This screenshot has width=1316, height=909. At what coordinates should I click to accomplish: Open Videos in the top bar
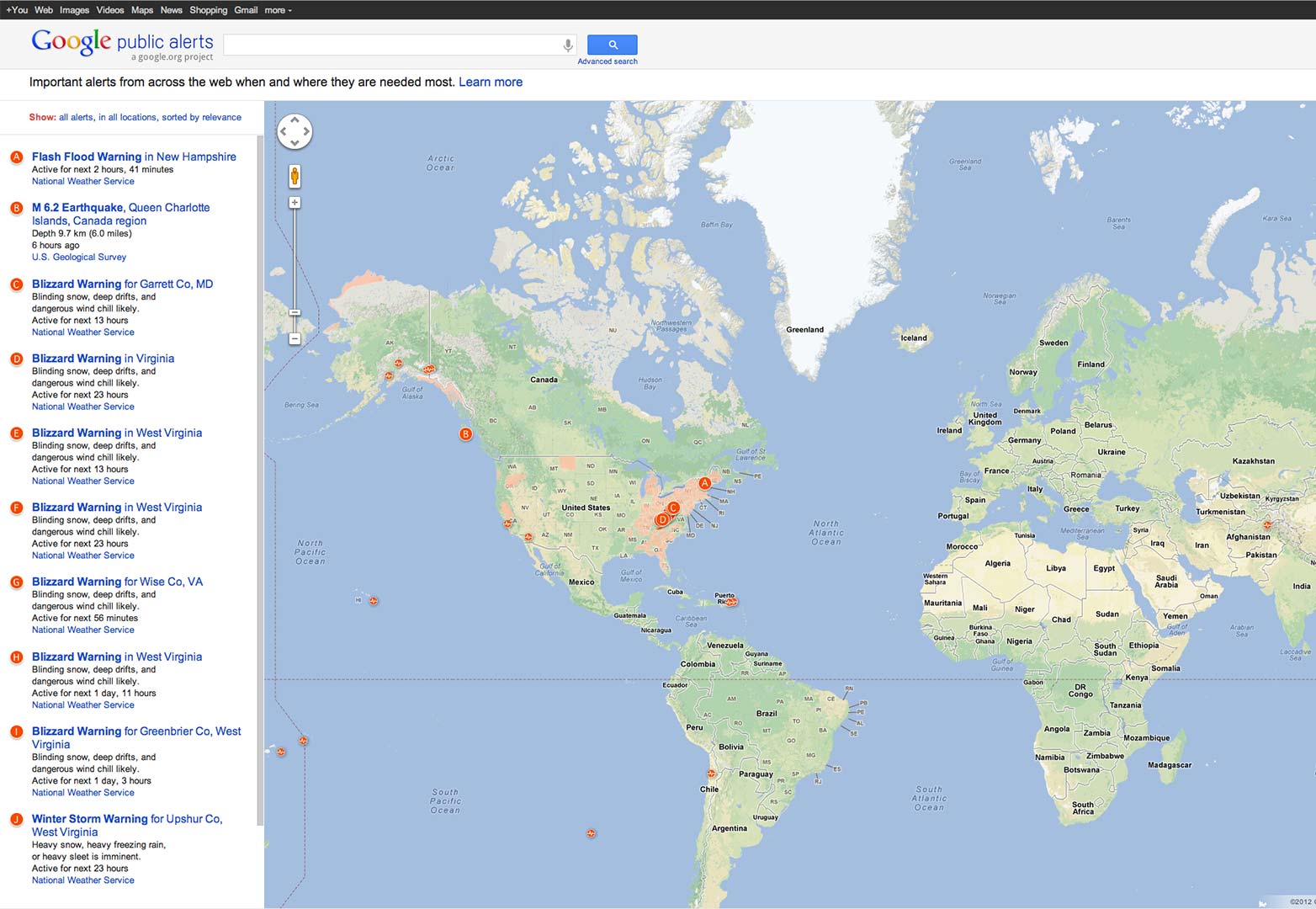(110, 10)
